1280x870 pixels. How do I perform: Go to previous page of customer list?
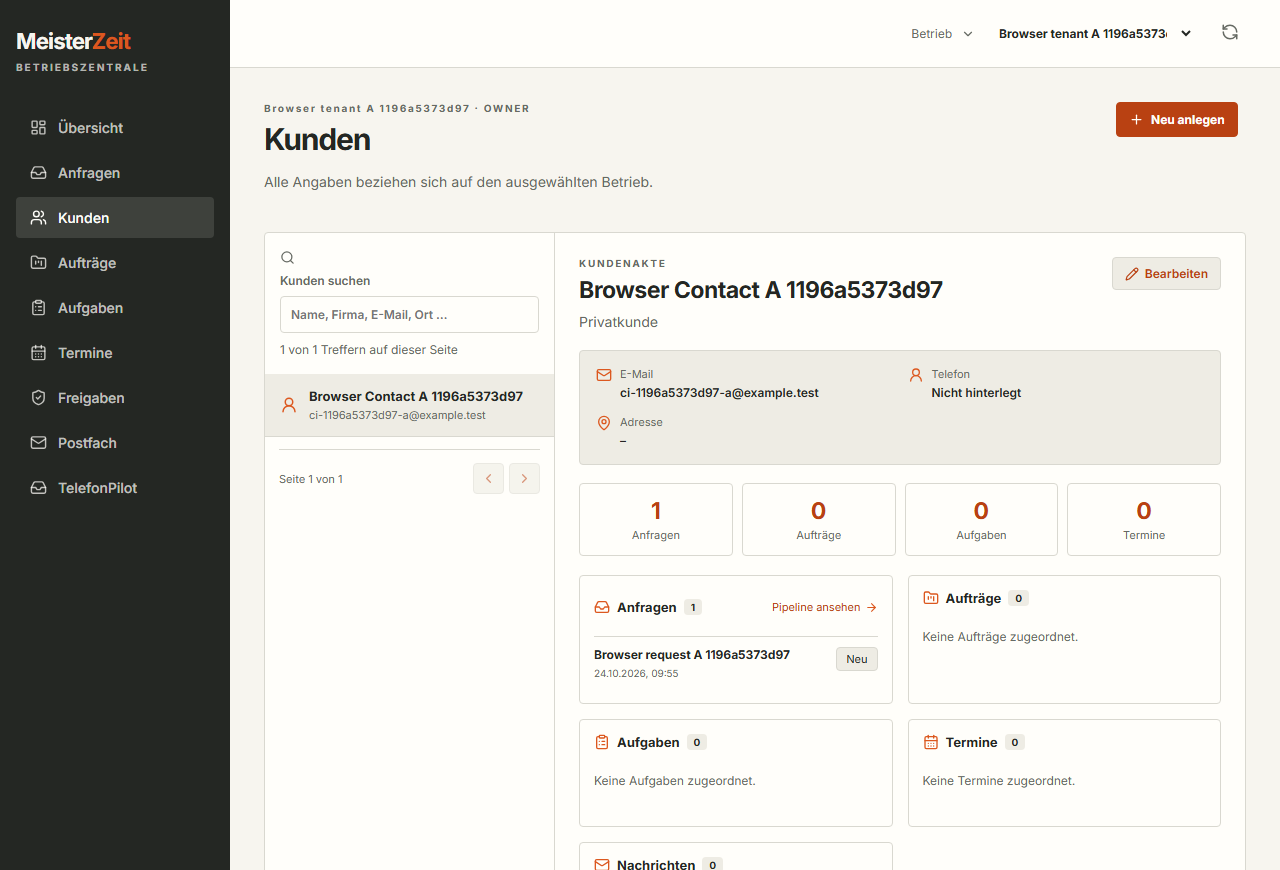click(x=488, y=479)
